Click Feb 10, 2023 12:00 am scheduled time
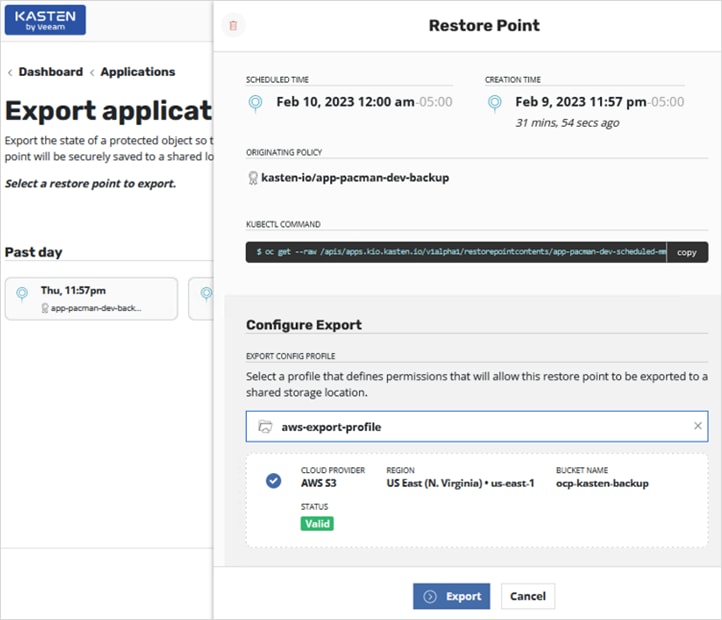722x620 pixels. (345, 102)
